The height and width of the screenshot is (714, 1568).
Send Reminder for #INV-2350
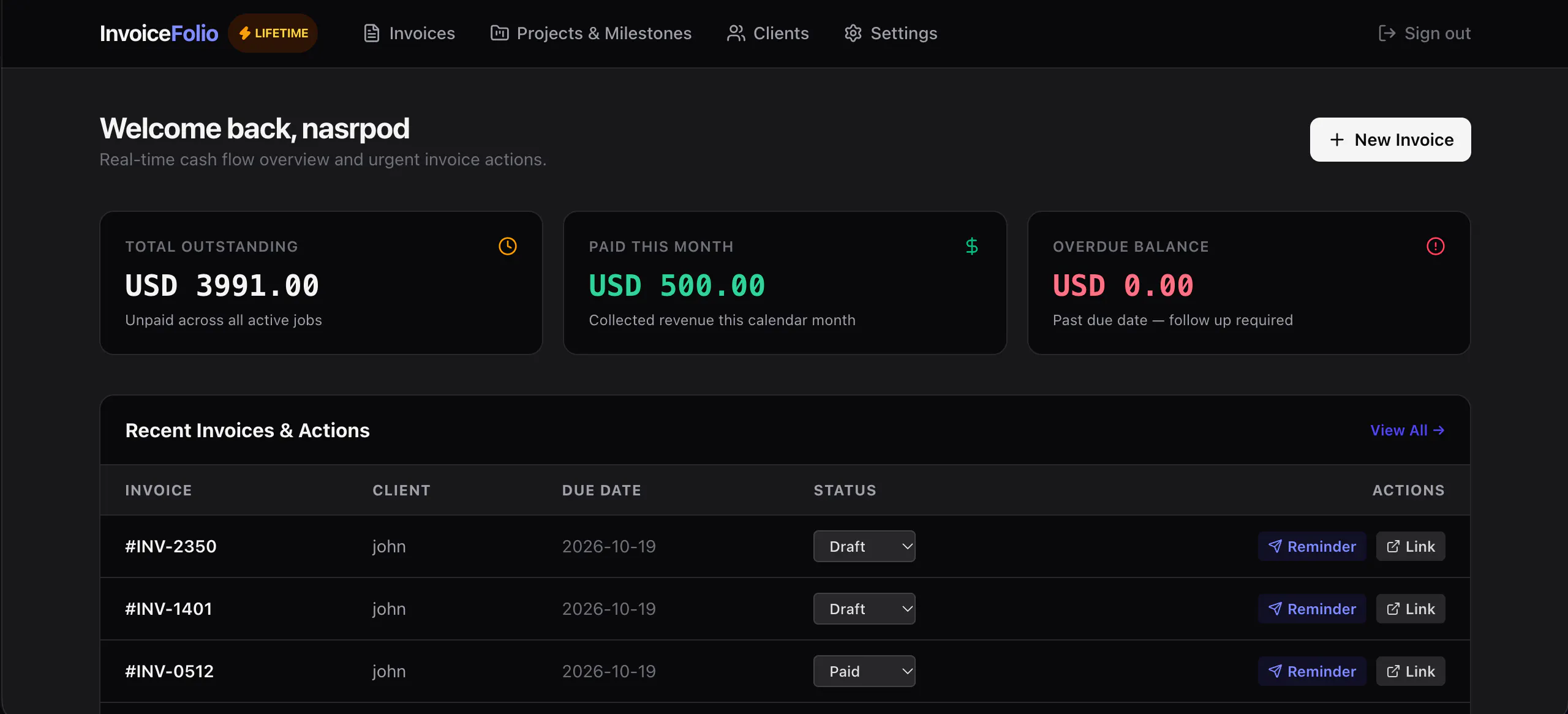click(1312, 546)
